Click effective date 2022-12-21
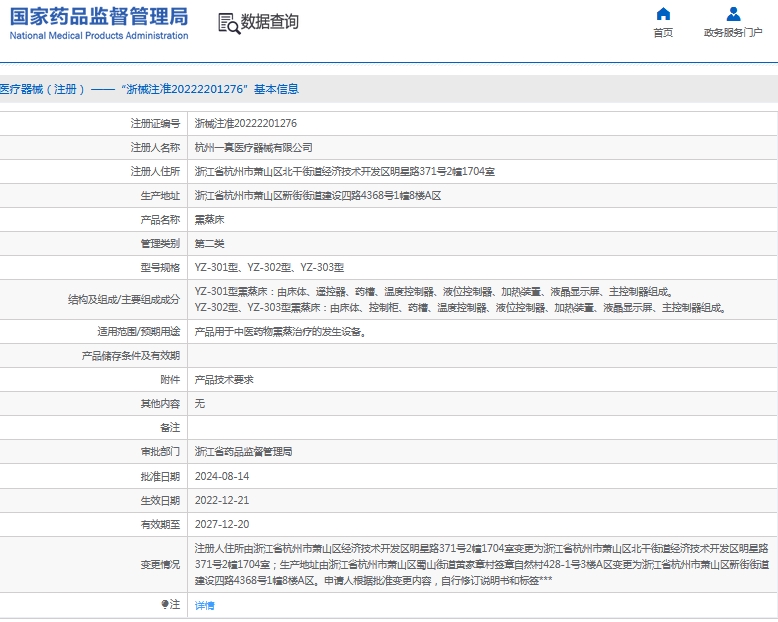Viewport: 778px width, 622px height. coord(222,500)
